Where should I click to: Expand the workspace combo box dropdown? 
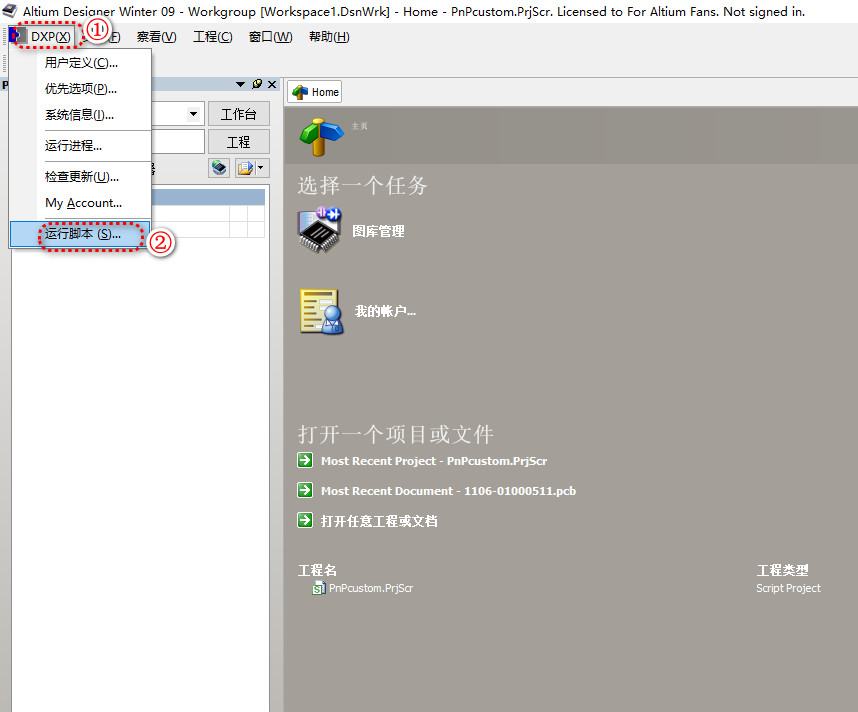(x=194, y=115)
